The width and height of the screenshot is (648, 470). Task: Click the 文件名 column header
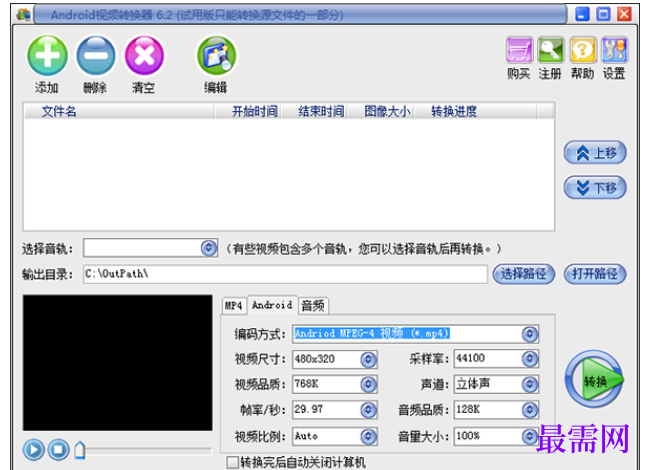[x=119, y=111]
